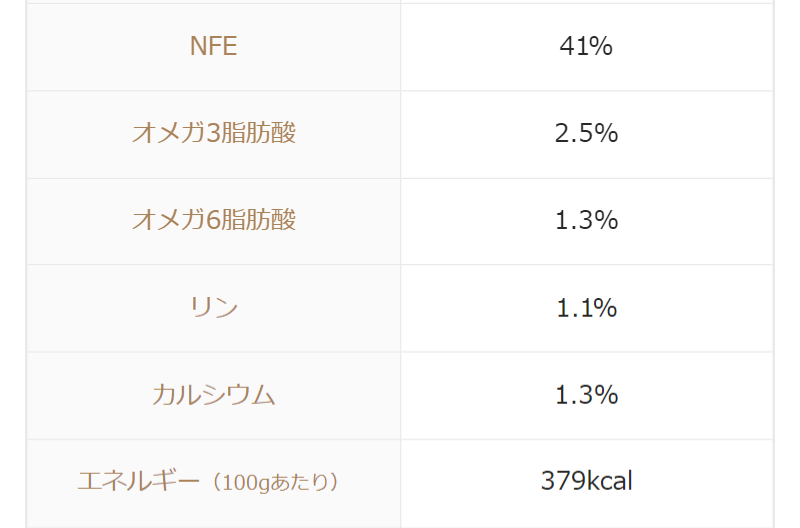Click the digit 6 in オメガ6脂肪酸

click(x=212, y=220)
